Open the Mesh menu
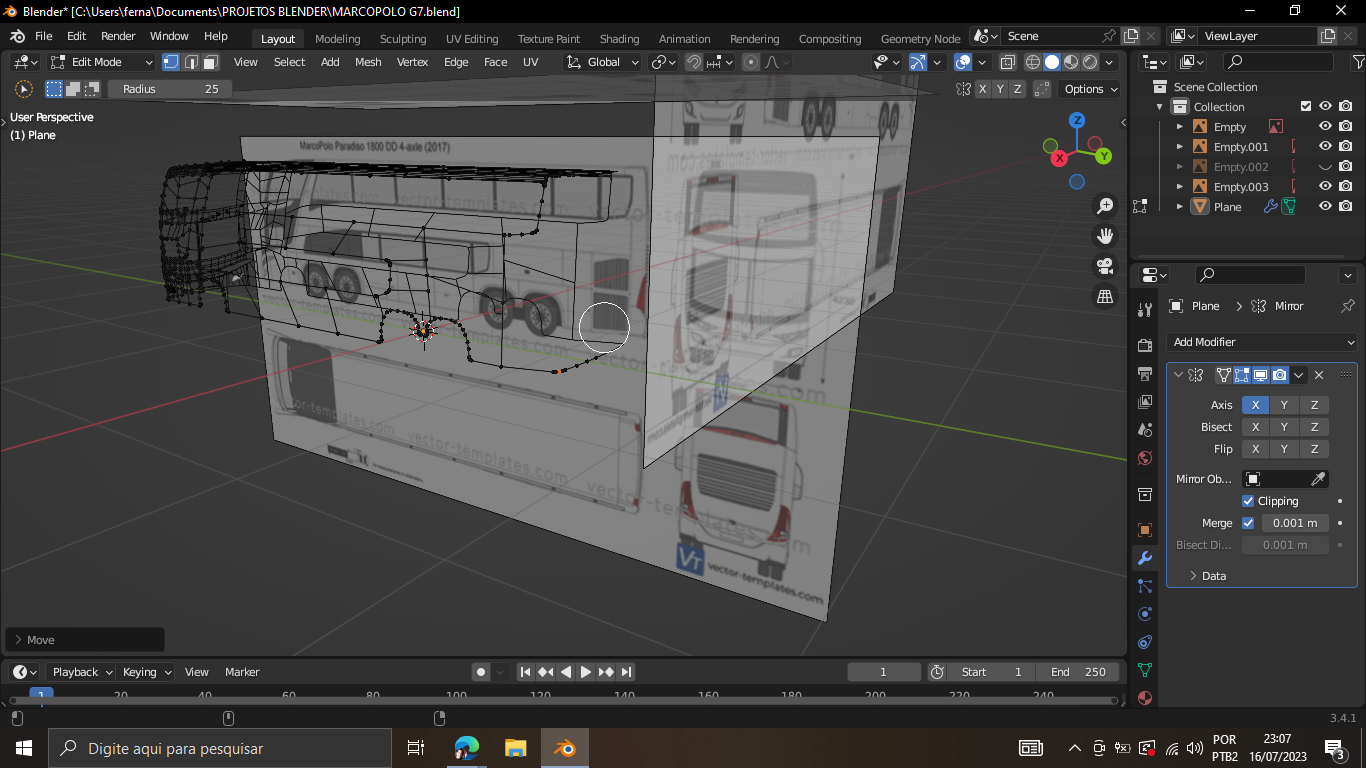The image size is (1366, 768). (368, 62)
